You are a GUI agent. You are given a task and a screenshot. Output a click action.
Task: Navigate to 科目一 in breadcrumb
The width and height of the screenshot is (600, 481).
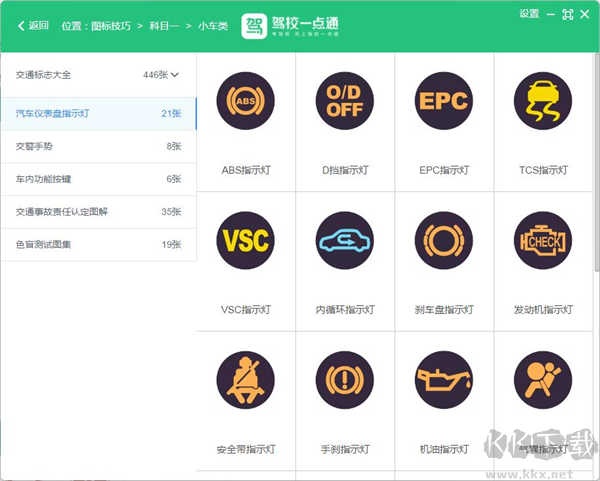click(164, 26)
